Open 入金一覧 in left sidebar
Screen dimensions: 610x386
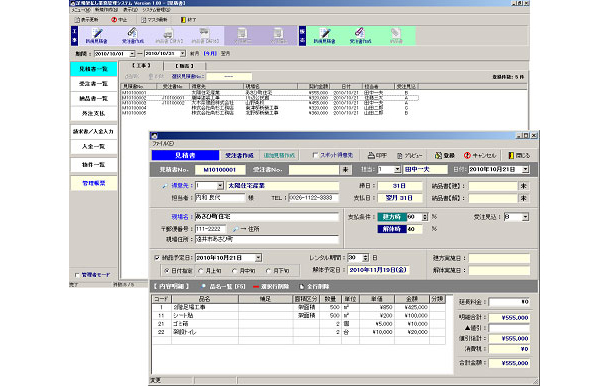tap(93, 147)
